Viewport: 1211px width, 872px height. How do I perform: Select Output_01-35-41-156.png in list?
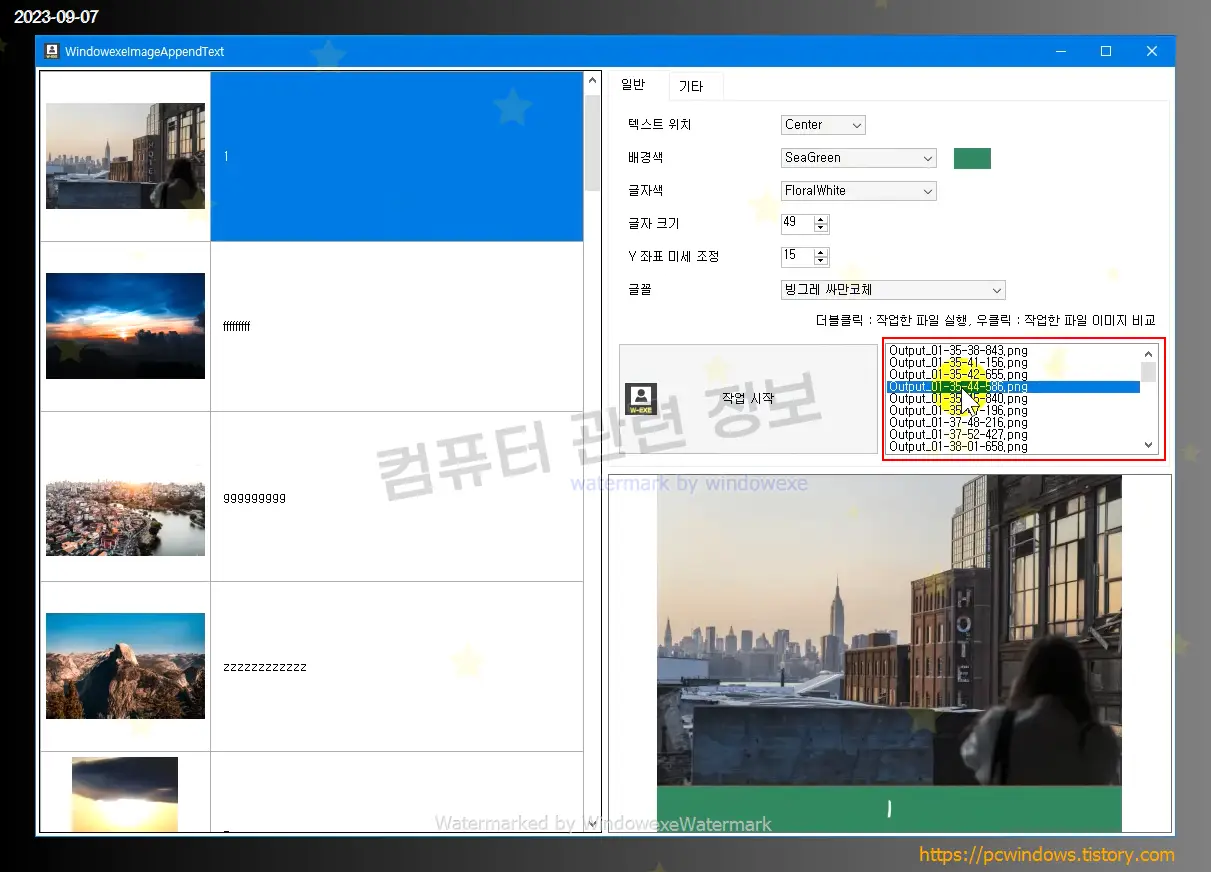point(1013,363)
